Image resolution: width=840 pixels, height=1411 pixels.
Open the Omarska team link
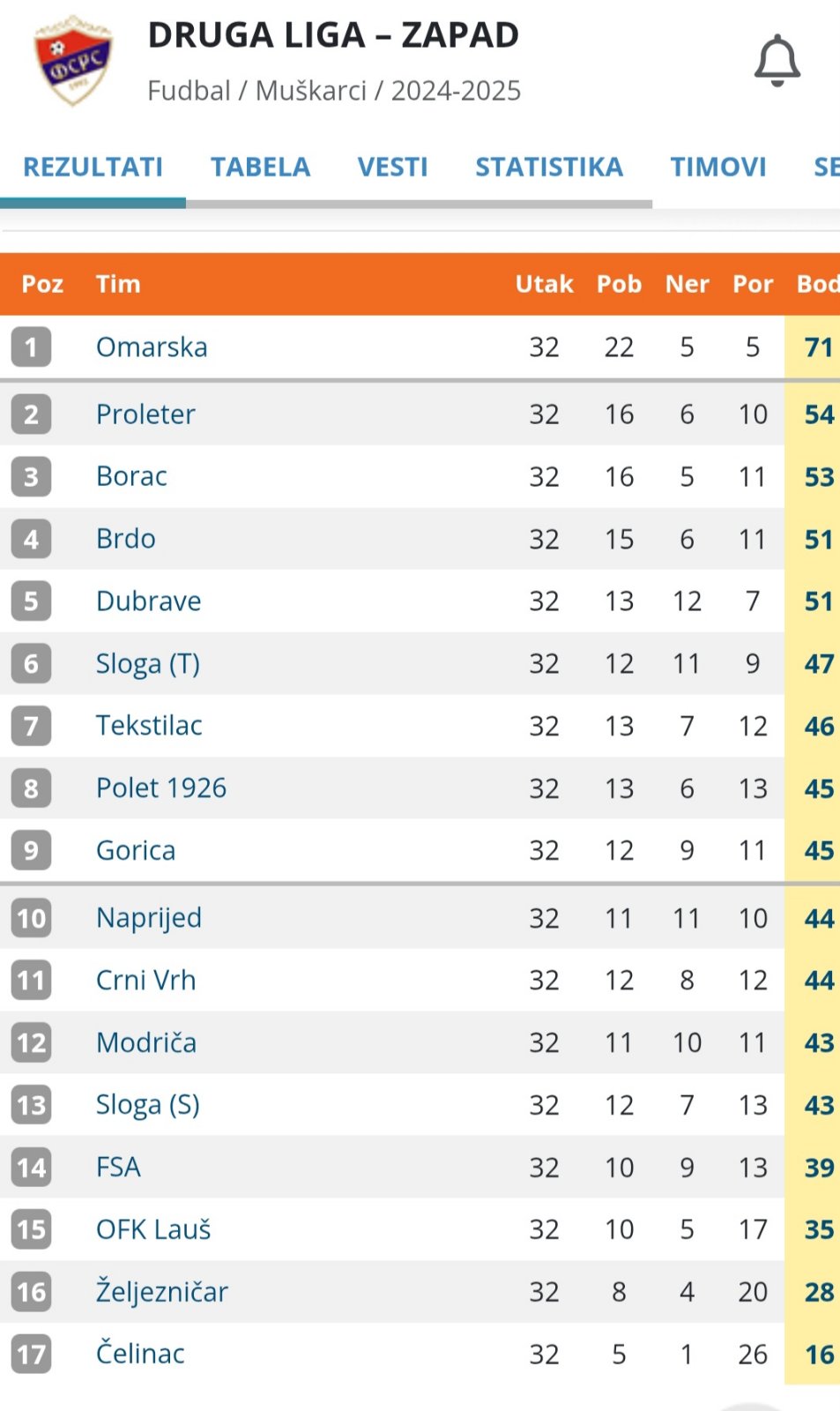click(152, 347)
